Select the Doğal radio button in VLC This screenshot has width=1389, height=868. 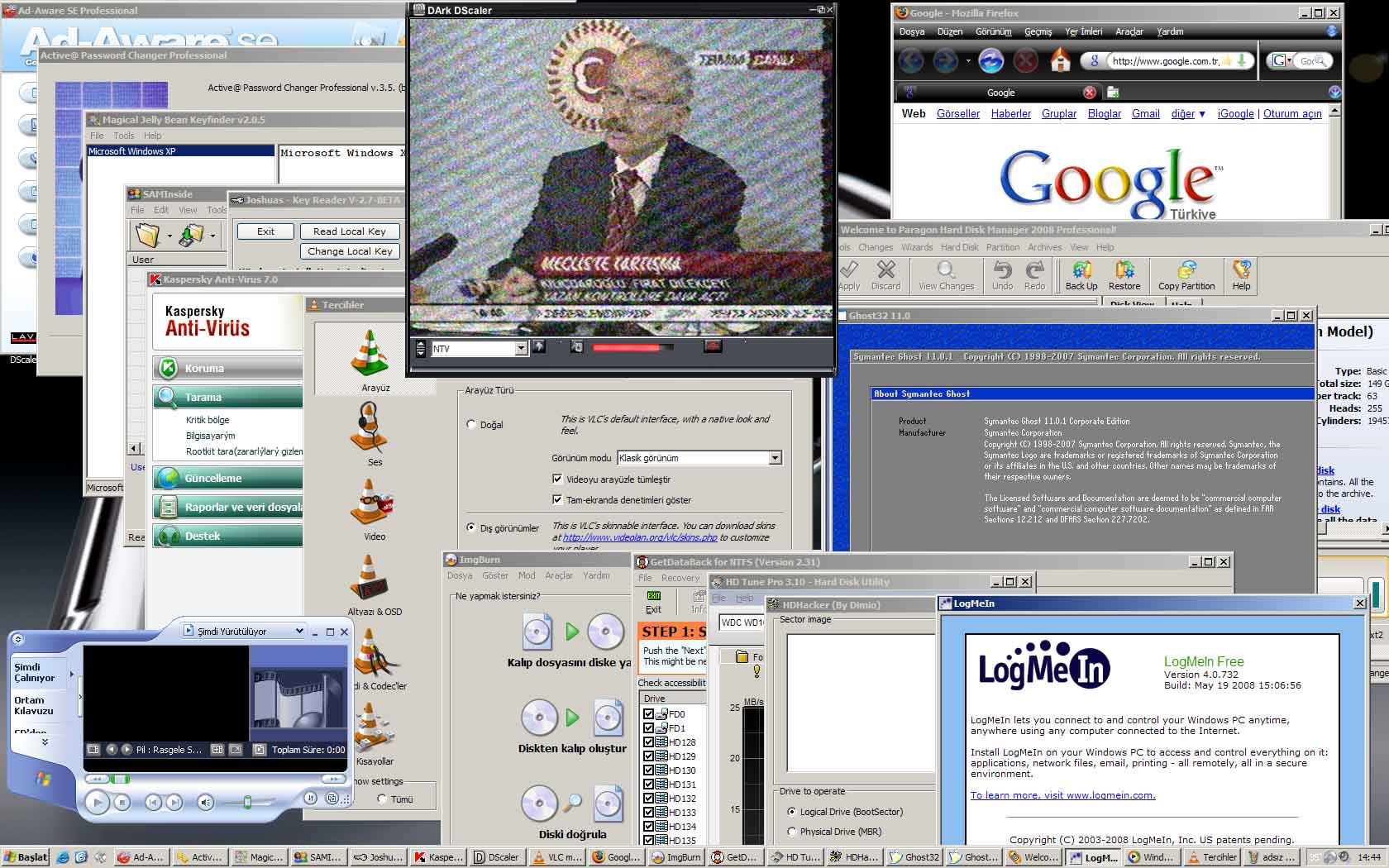coord(471,425)
